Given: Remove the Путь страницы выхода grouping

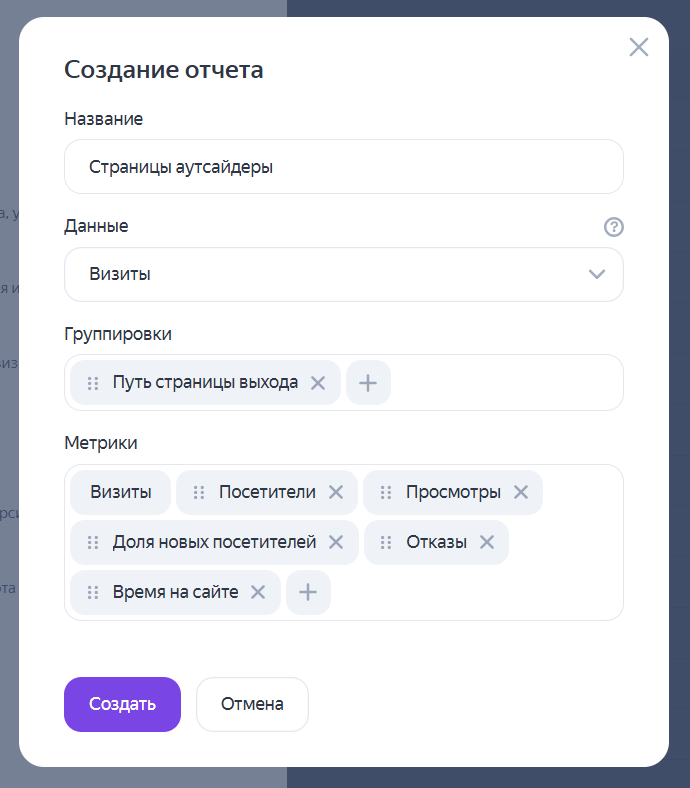Looking at the screenshot, I should click(x=318, y=383).
